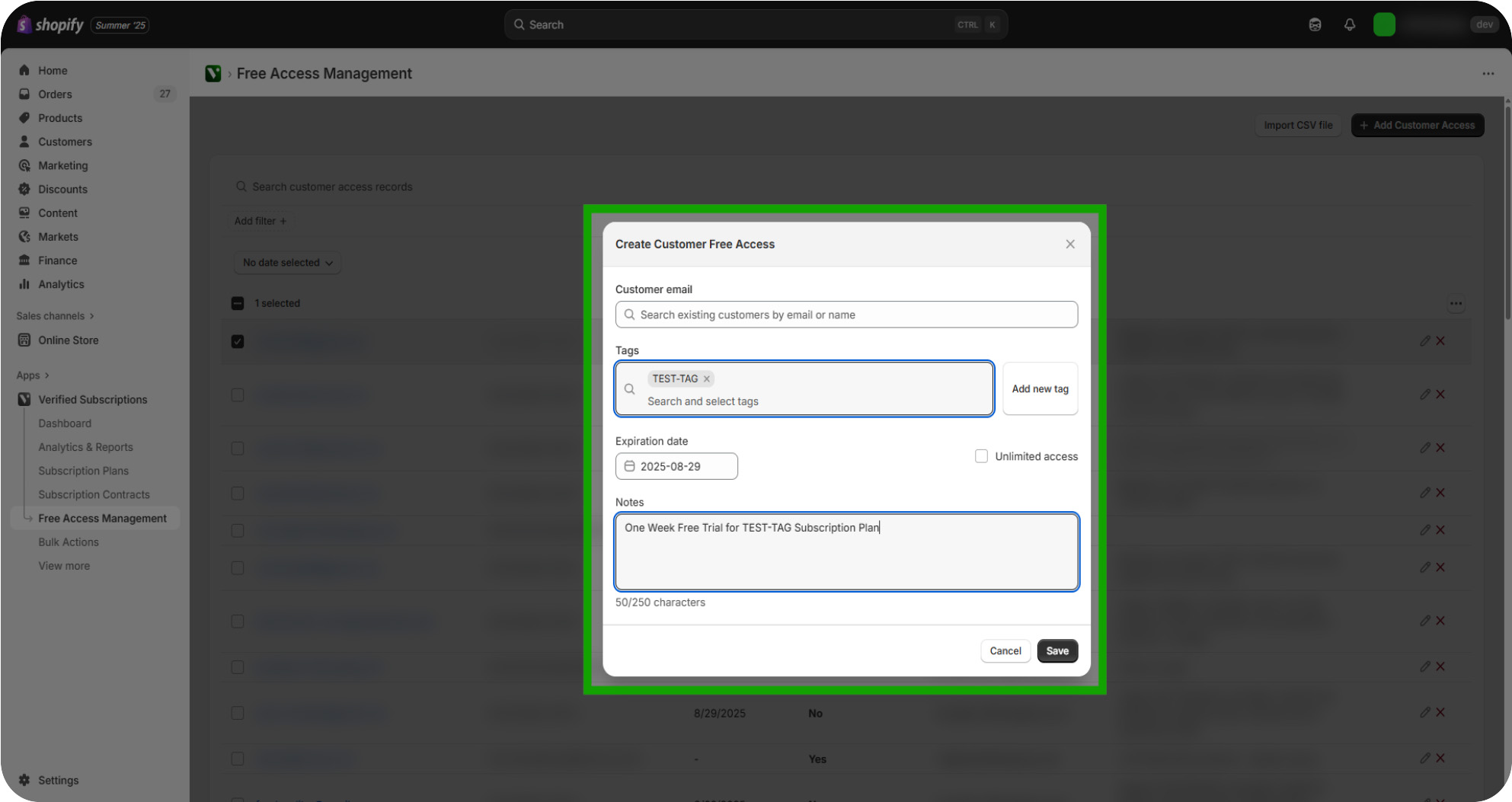Click View more in the sidebar

click(x=64, y=565)
